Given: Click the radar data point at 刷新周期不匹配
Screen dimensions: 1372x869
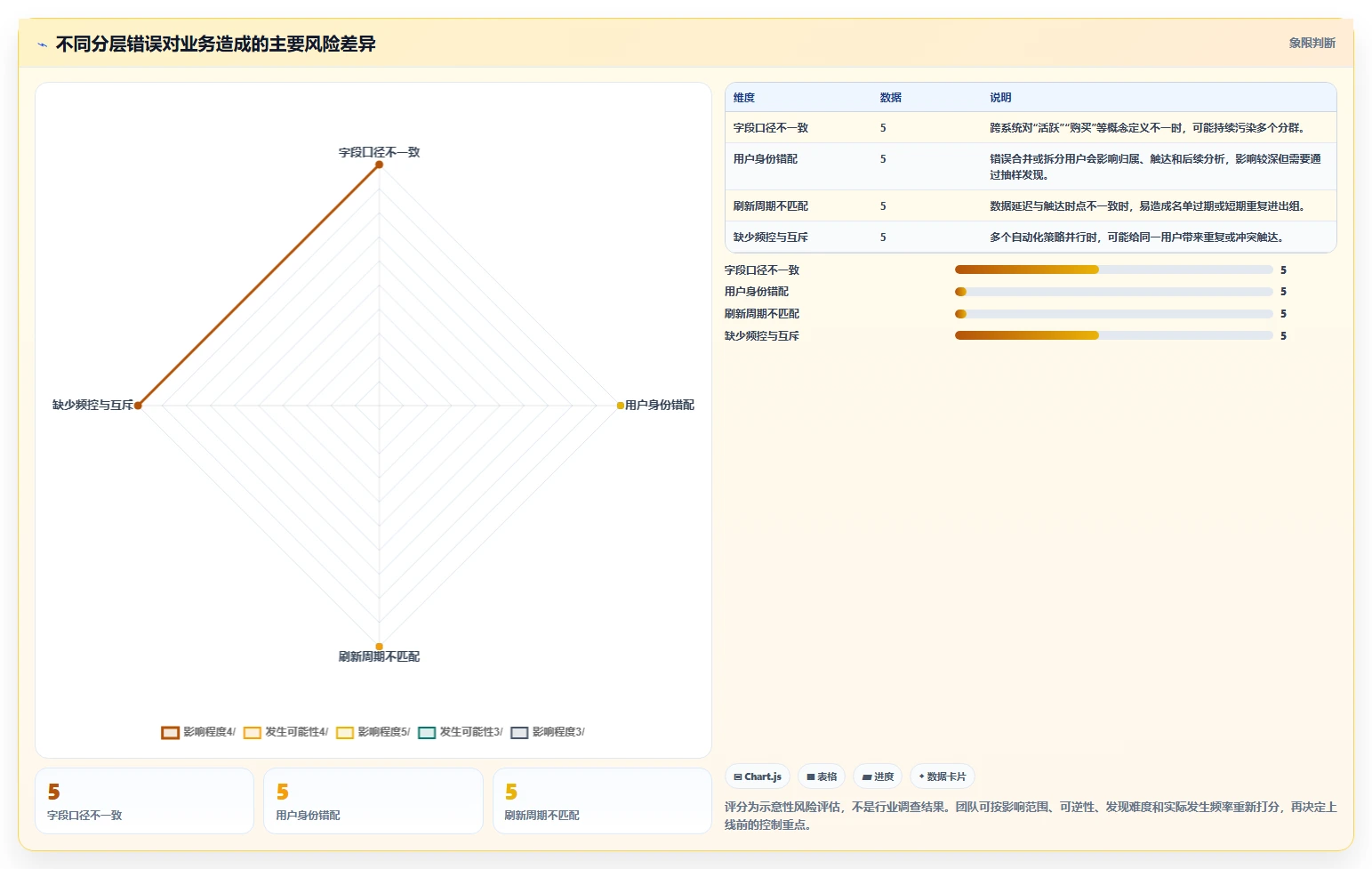Looking at the screenshot, I should pyautogui.click(x=379, y=647).
